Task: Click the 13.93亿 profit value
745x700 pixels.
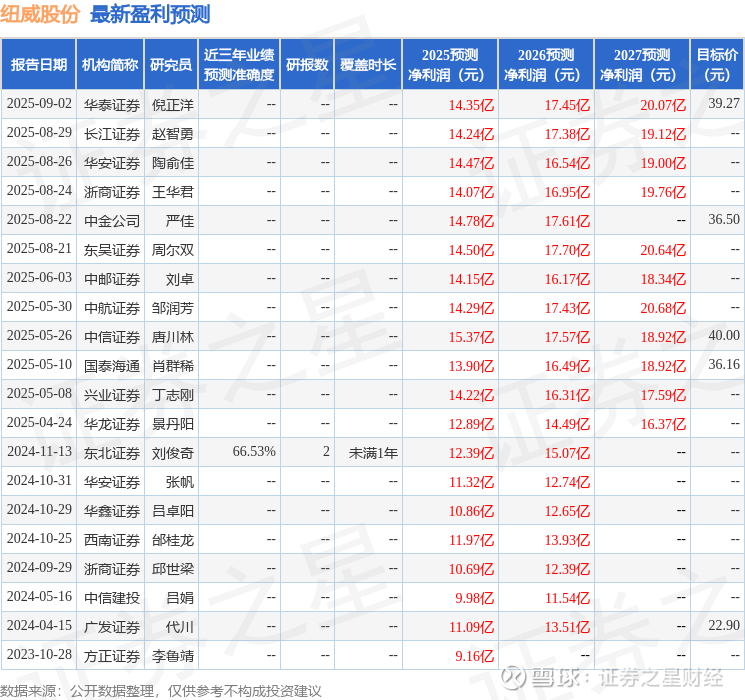Action: coord(567,540)
